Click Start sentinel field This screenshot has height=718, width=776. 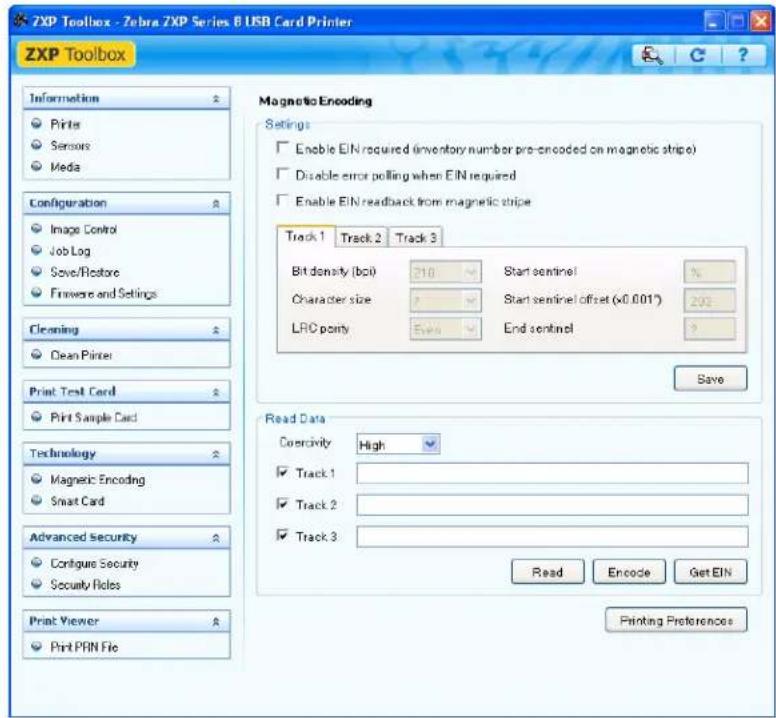(710, 272)
